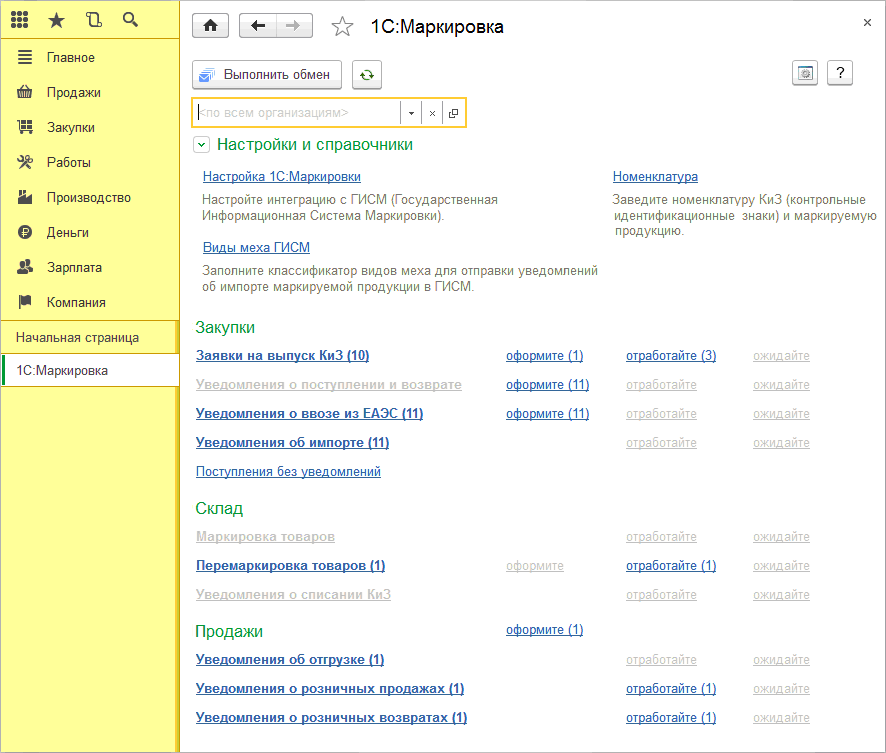Image resolution: width=886 pixels, height=753 pixels.
Task: Collapse Настройки и справочники section
Action: click(201, 145)
